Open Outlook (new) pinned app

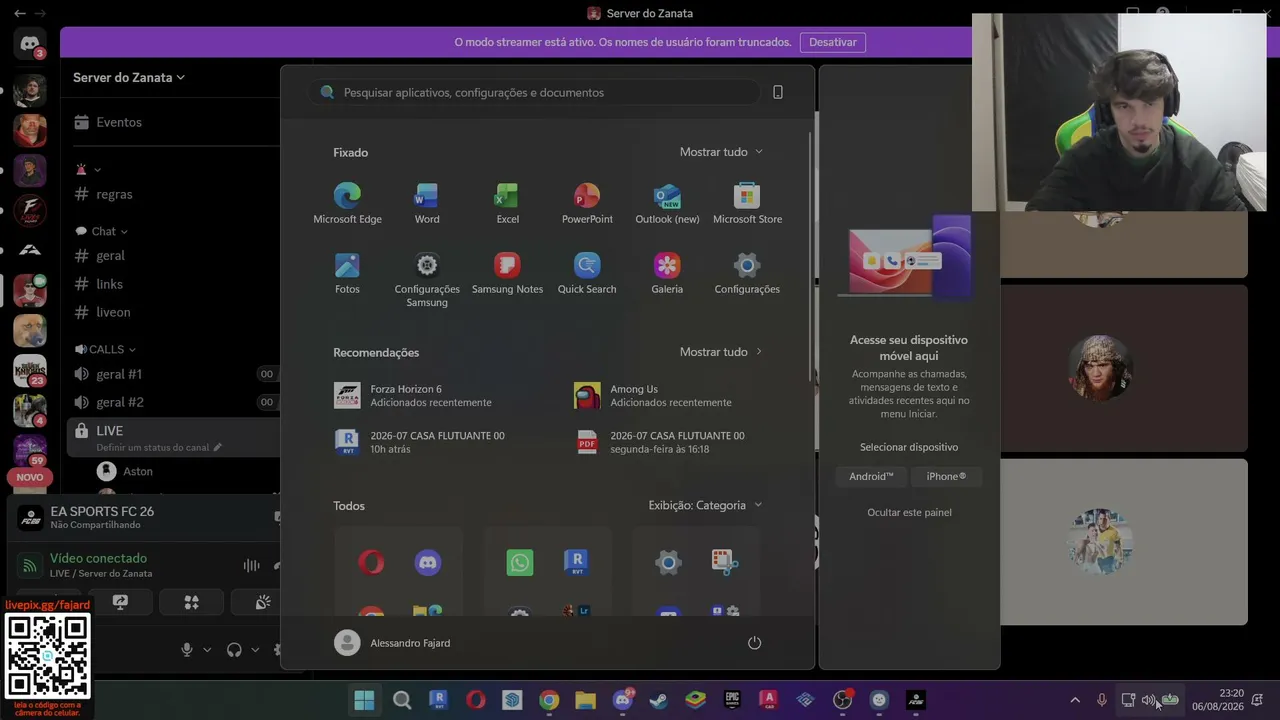click(x=667, y=204)
